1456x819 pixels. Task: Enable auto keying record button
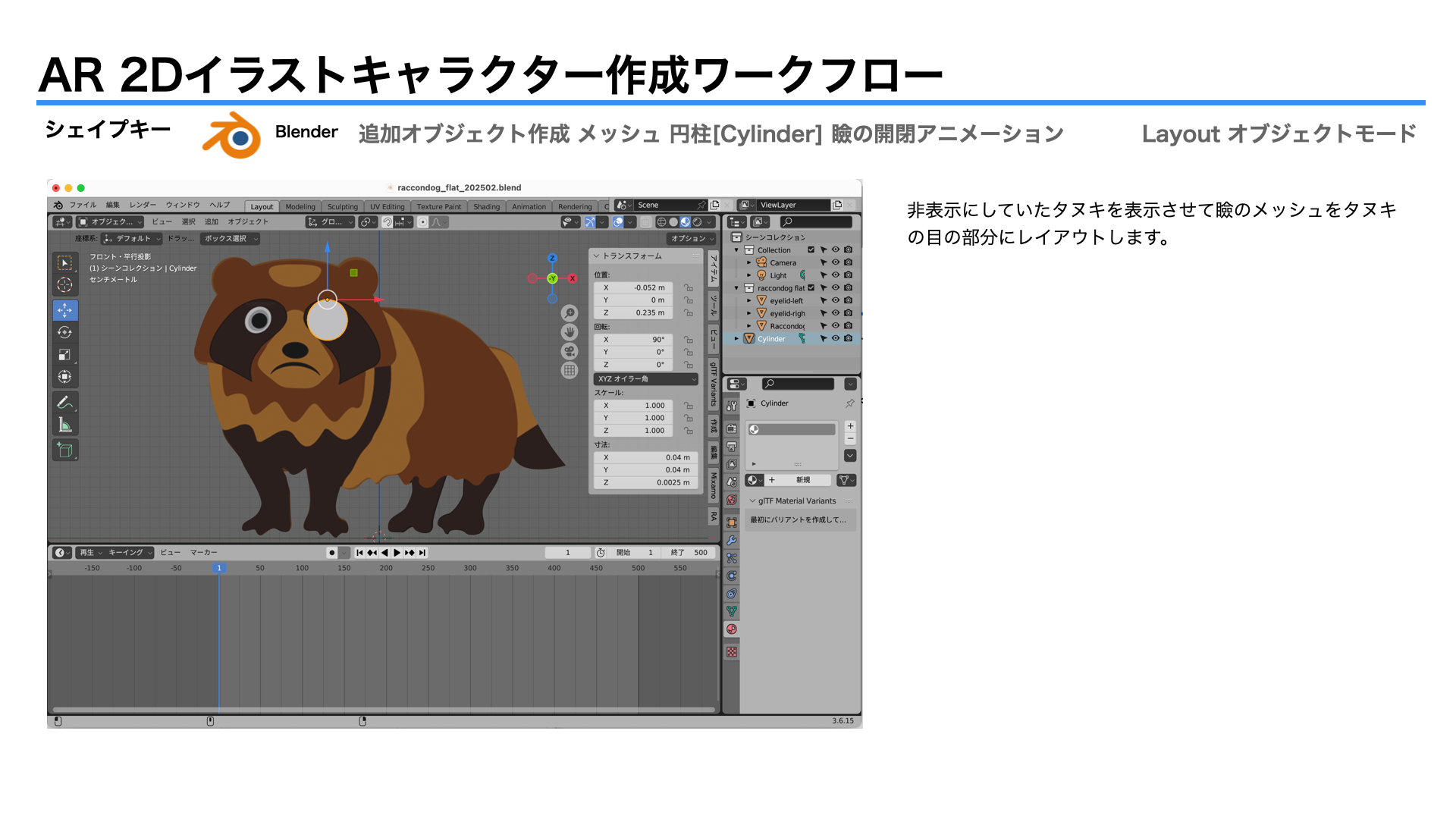coord(331,553)
